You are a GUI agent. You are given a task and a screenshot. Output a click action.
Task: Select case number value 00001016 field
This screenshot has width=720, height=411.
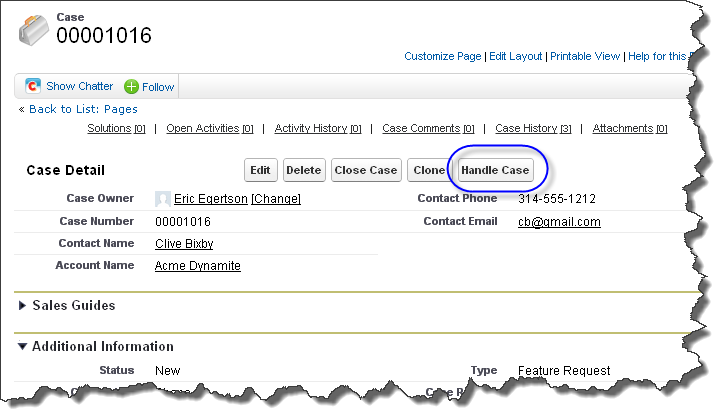point(183,222)
